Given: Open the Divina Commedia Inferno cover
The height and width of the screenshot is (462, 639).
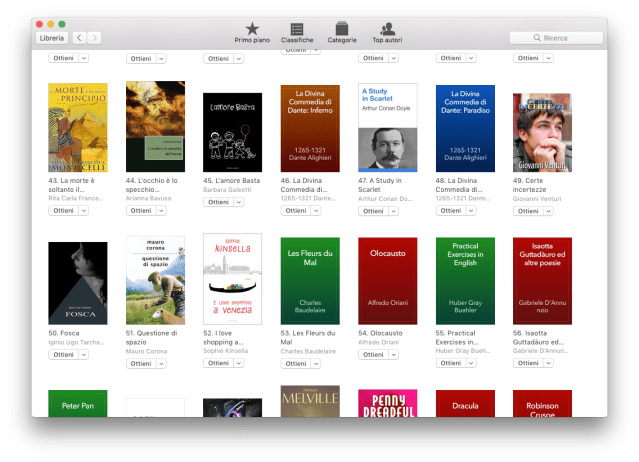Looking at the screenshot, I should (309, 128).
